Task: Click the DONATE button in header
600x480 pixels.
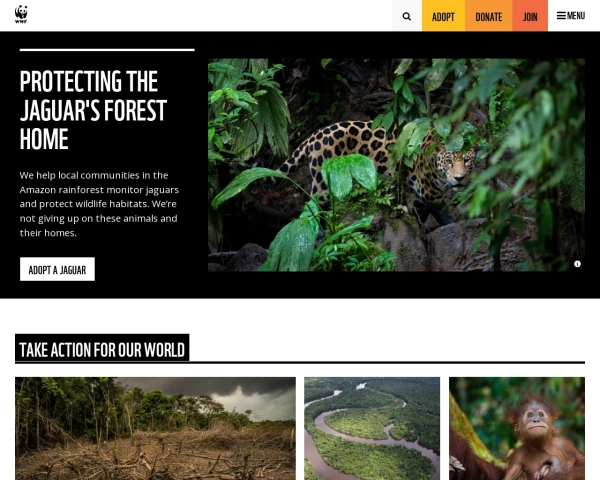Action: [489, 16]
